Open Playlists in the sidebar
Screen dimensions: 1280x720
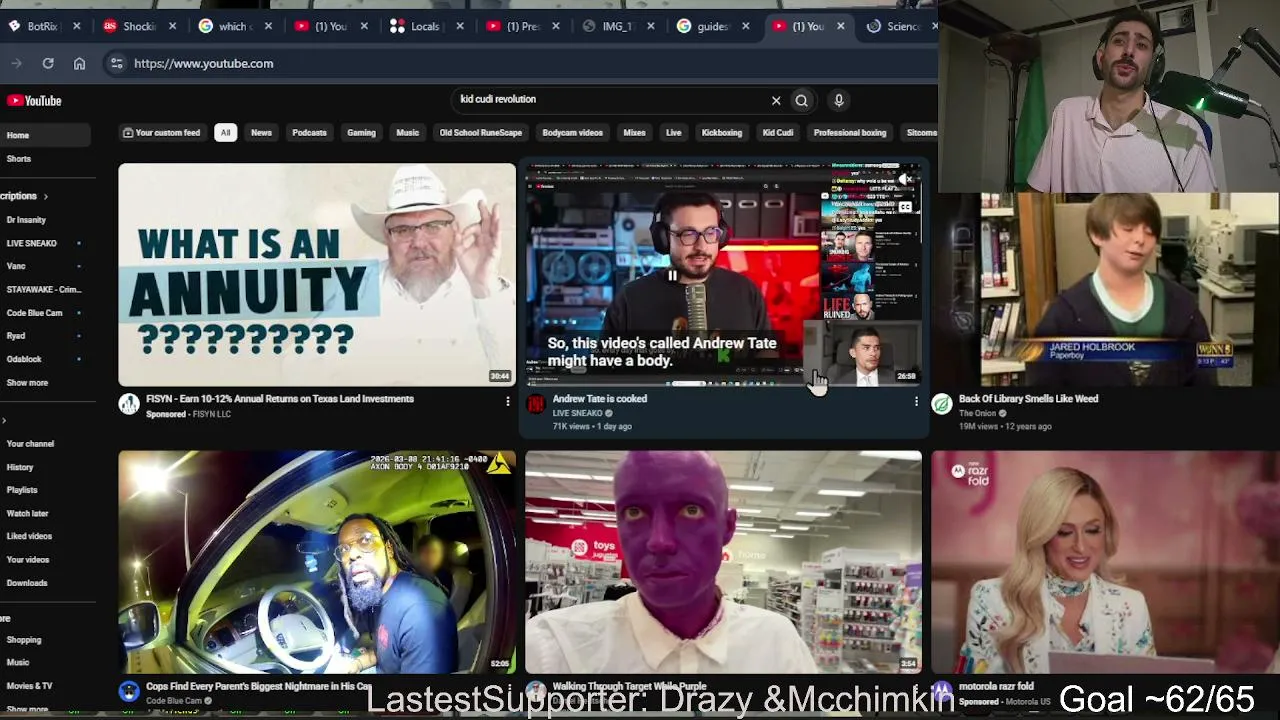[22, 490]
